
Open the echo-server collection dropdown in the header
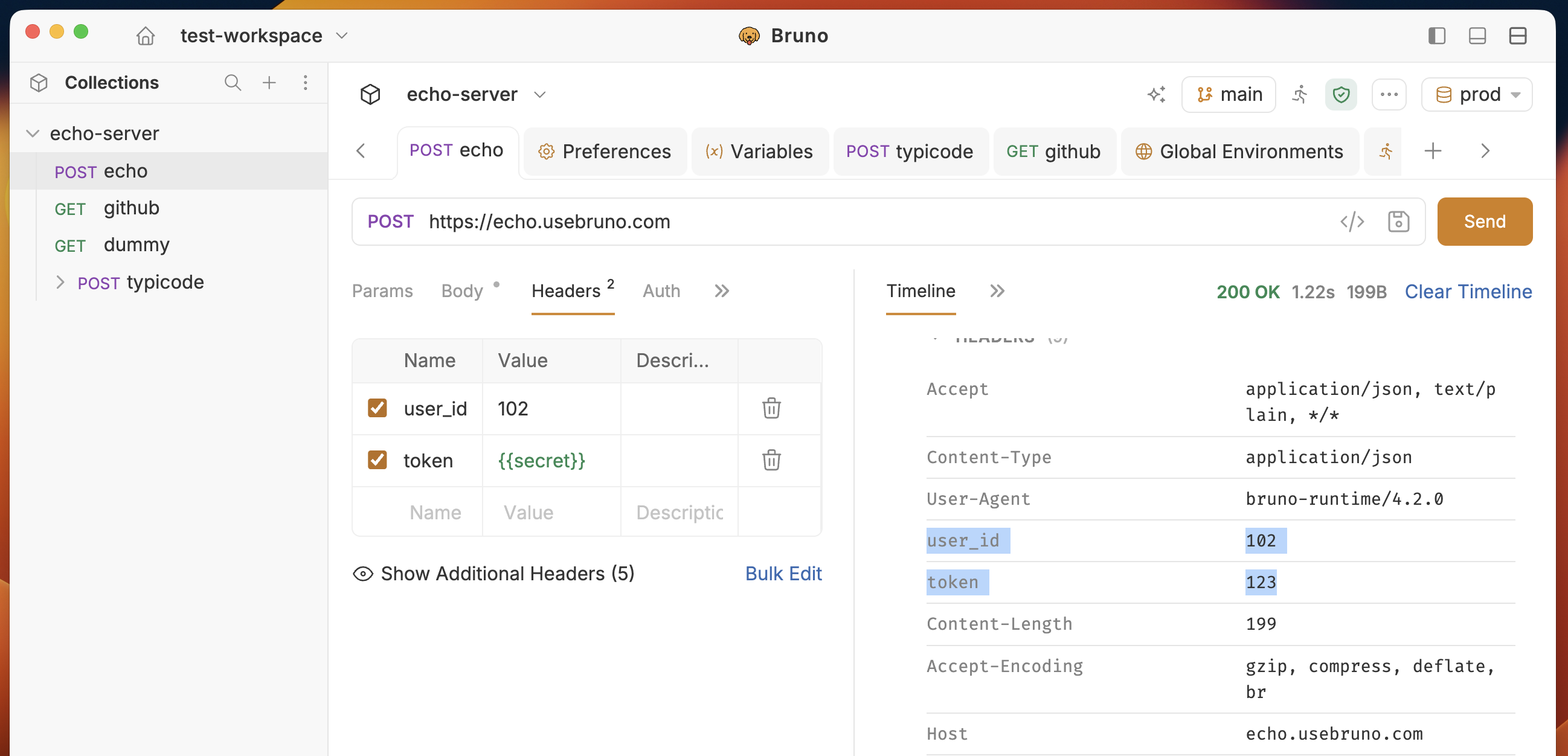click(x=539, y=94)
